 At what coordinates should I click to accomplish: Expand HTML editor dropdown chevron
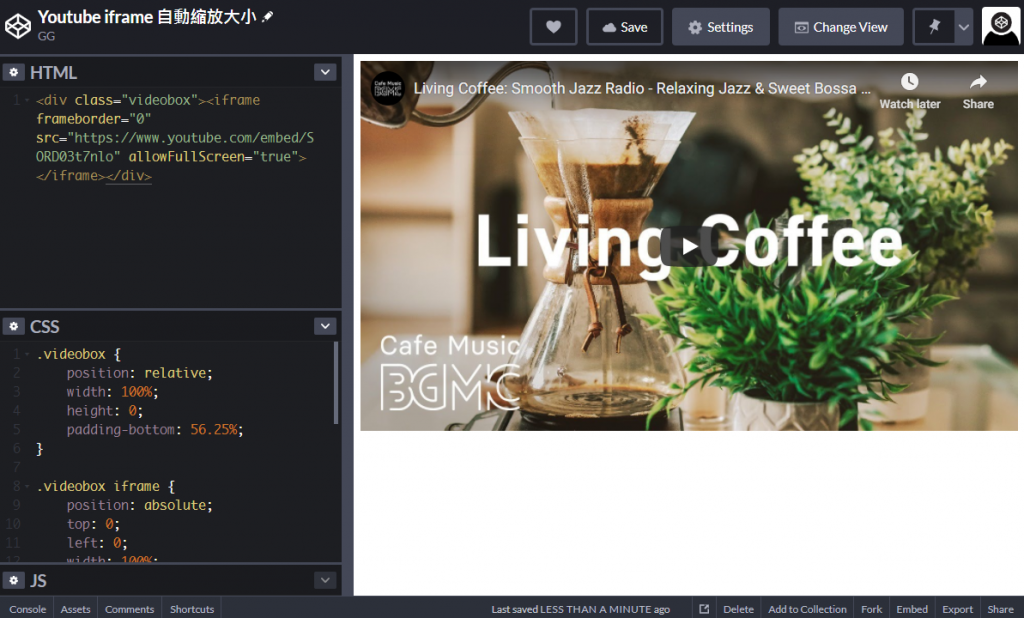(x=325, y=72)
